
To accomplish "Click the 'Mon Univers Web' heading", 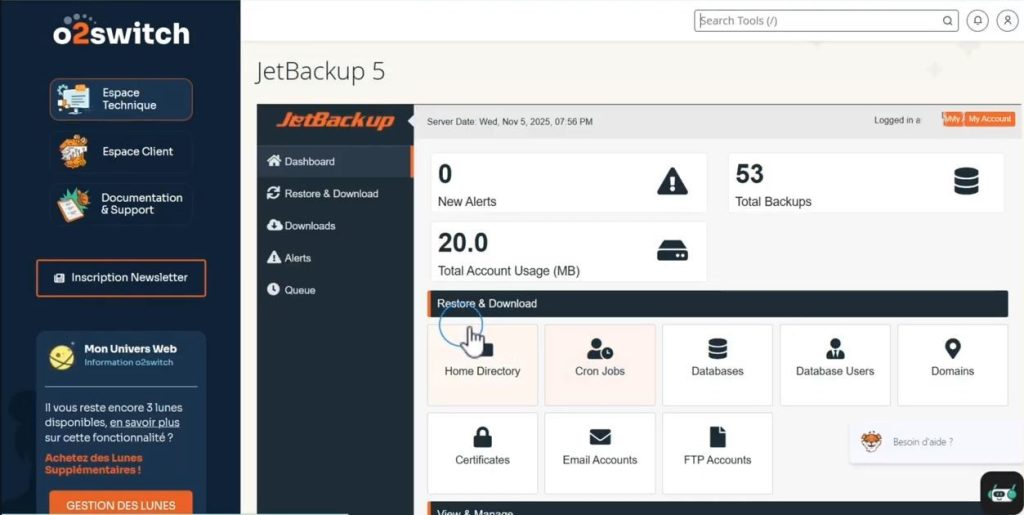I will coord(131,349).
